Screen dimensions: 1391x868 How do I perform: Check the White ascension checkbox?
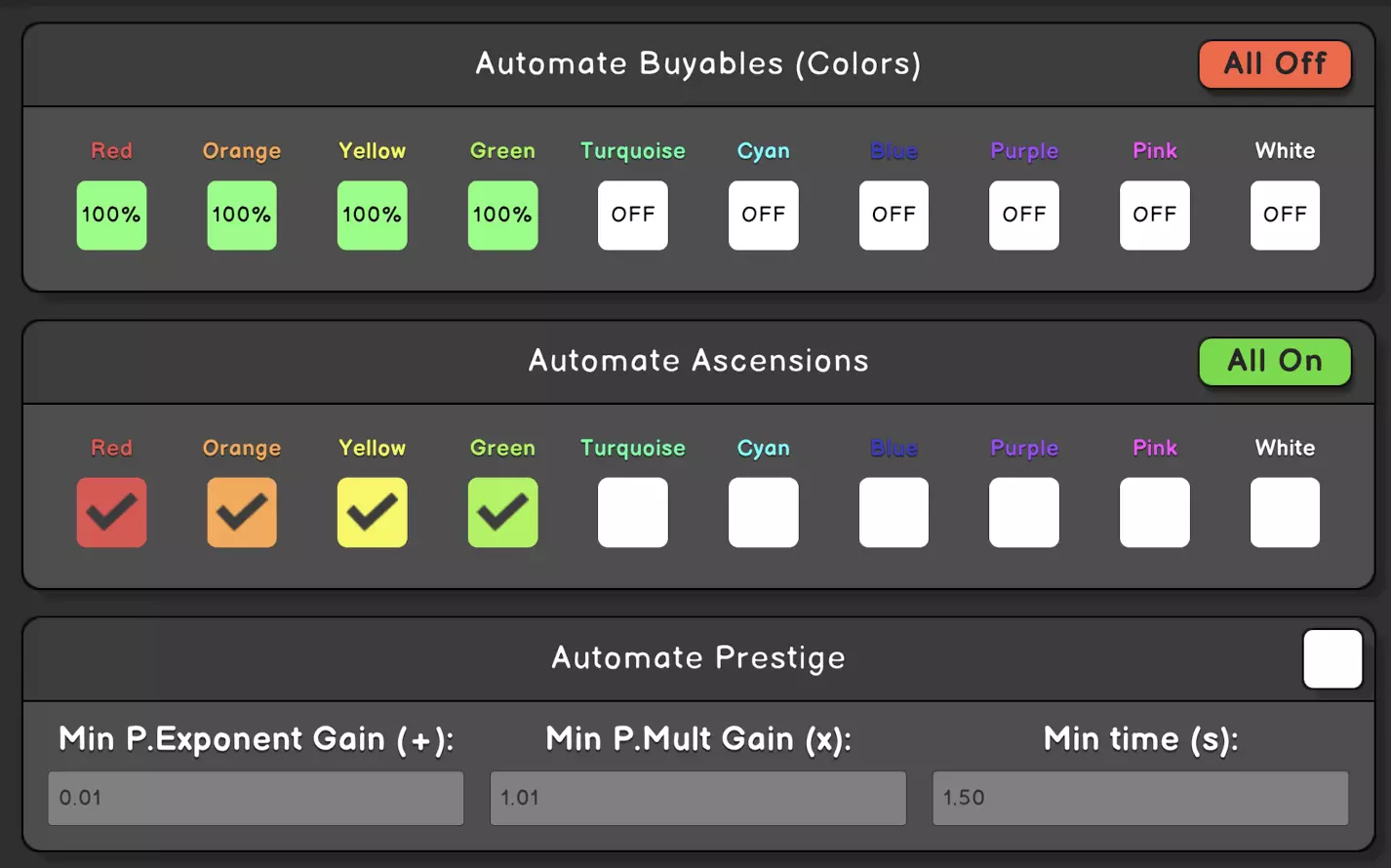[x=1285, y=512]
